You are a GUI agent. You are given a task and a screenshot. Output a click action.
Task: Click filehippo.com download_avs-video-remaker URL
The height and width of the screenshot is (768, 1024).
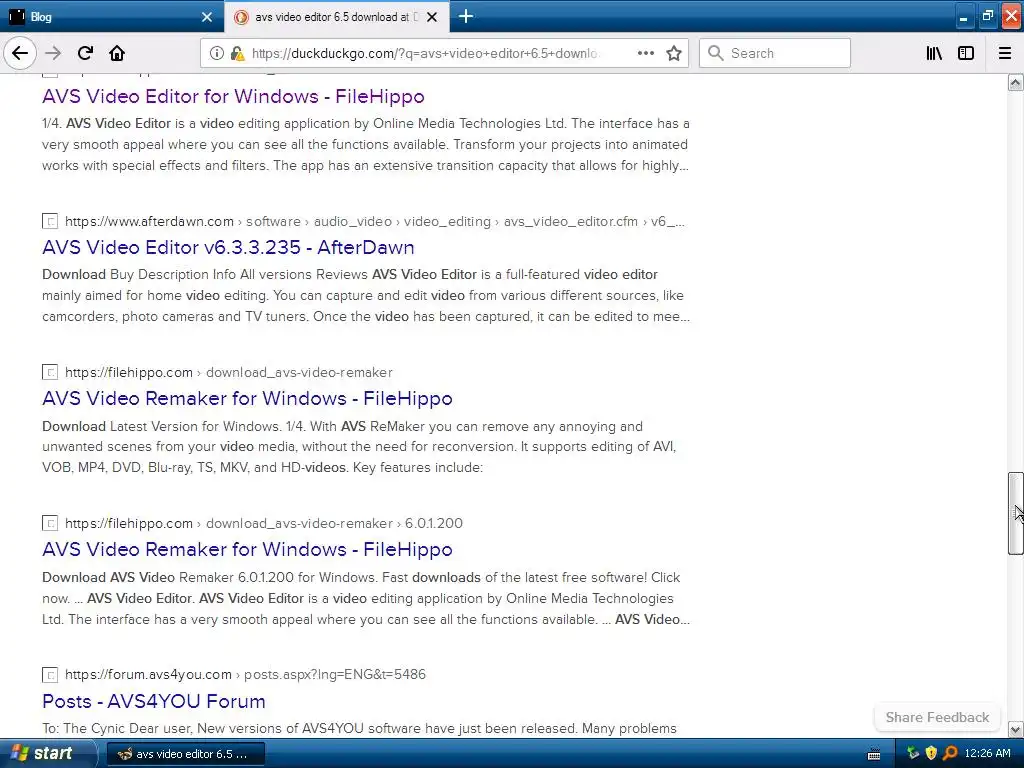(x=229, y=372)
